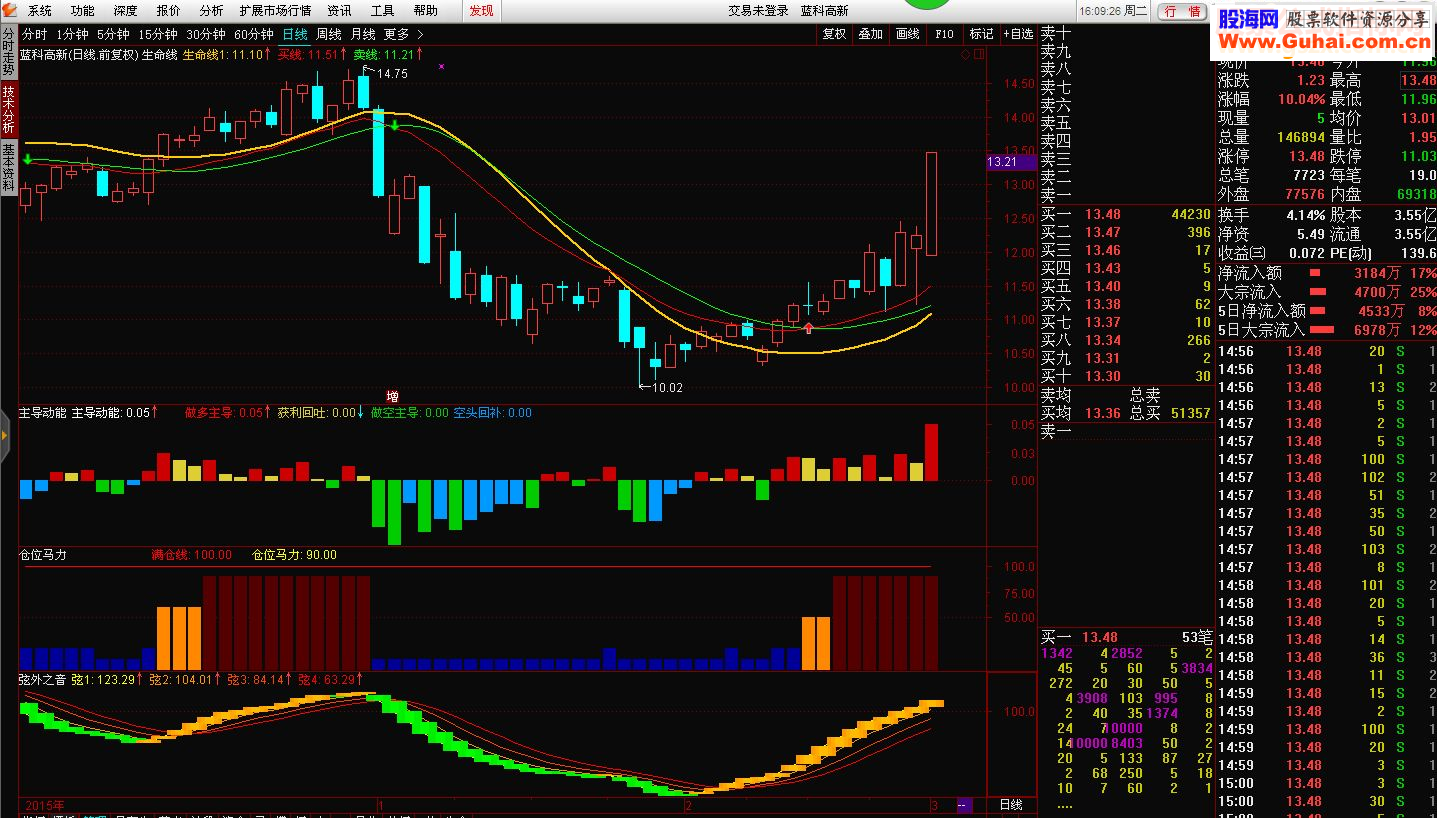The height and width of the screenshot is (818, 1437).
Task: Open the 基本资料 sidebar tab
Action: click(x=8, y=167)
